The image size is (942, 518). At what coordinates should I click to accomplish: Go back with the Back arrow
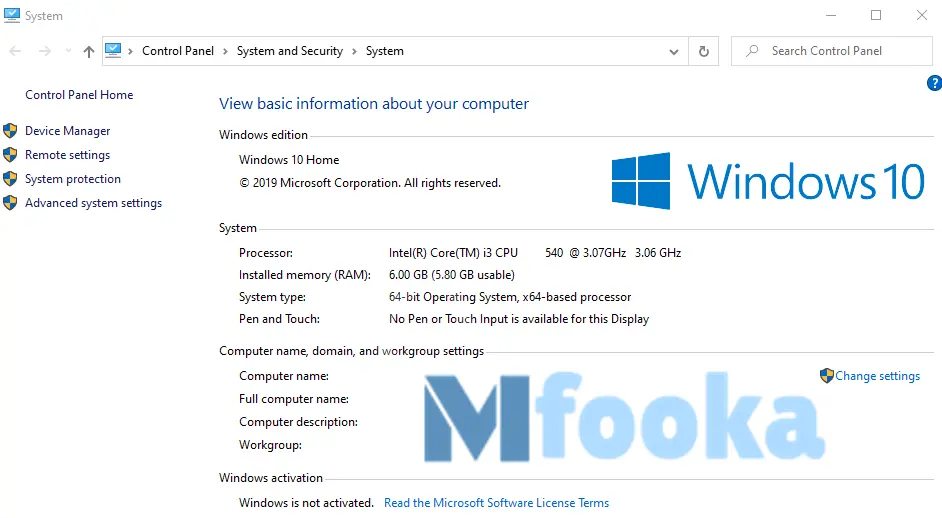16,52
